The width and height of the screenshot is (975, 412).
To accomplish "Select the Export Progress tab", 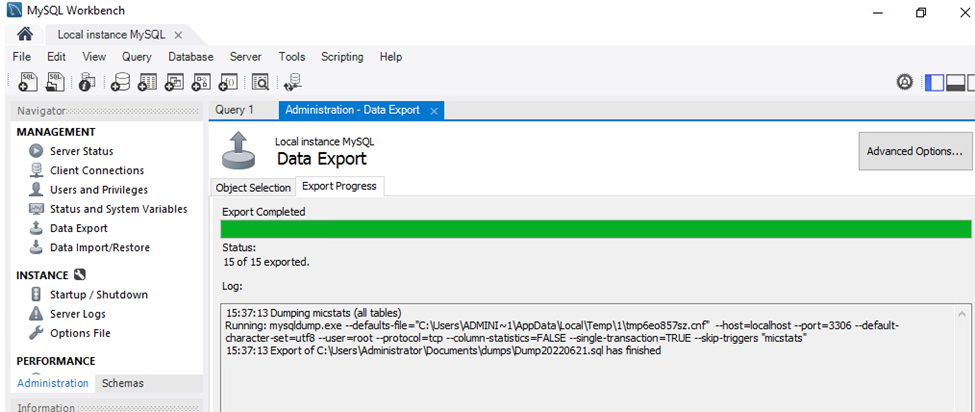I will point(340,186).
